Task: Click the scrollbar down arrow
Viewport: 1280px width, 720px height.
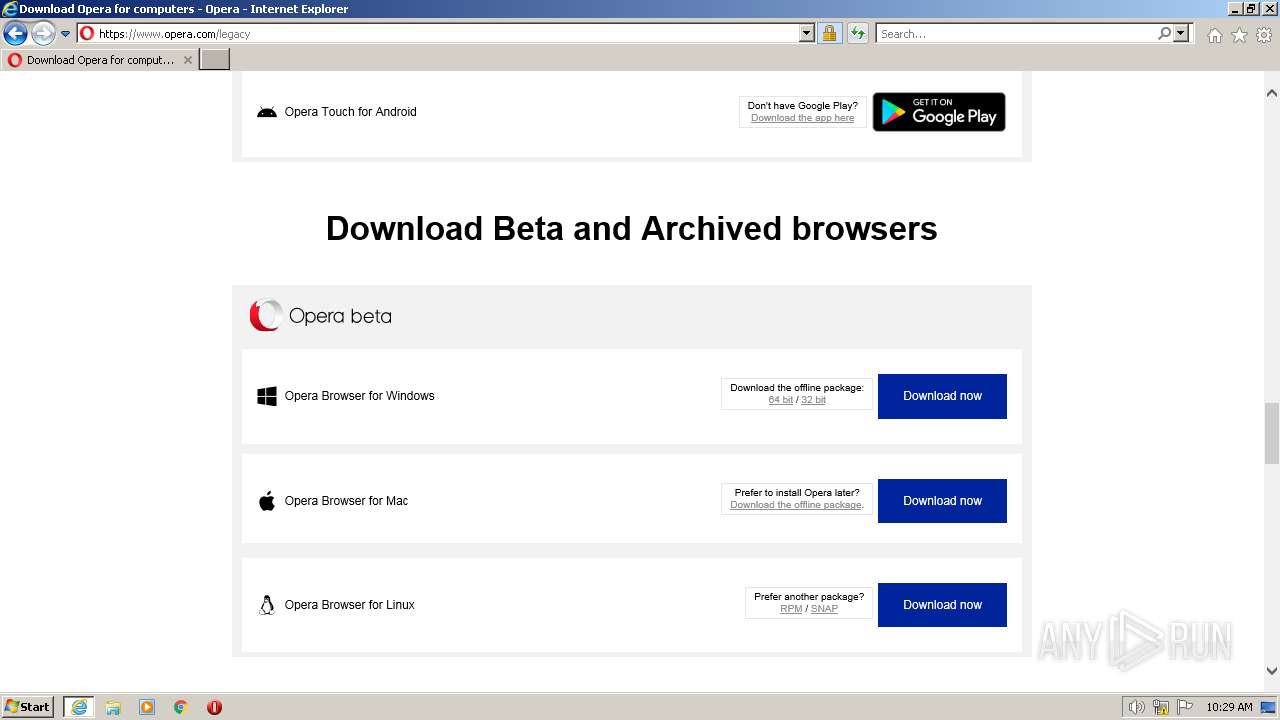Action: 1271,672
